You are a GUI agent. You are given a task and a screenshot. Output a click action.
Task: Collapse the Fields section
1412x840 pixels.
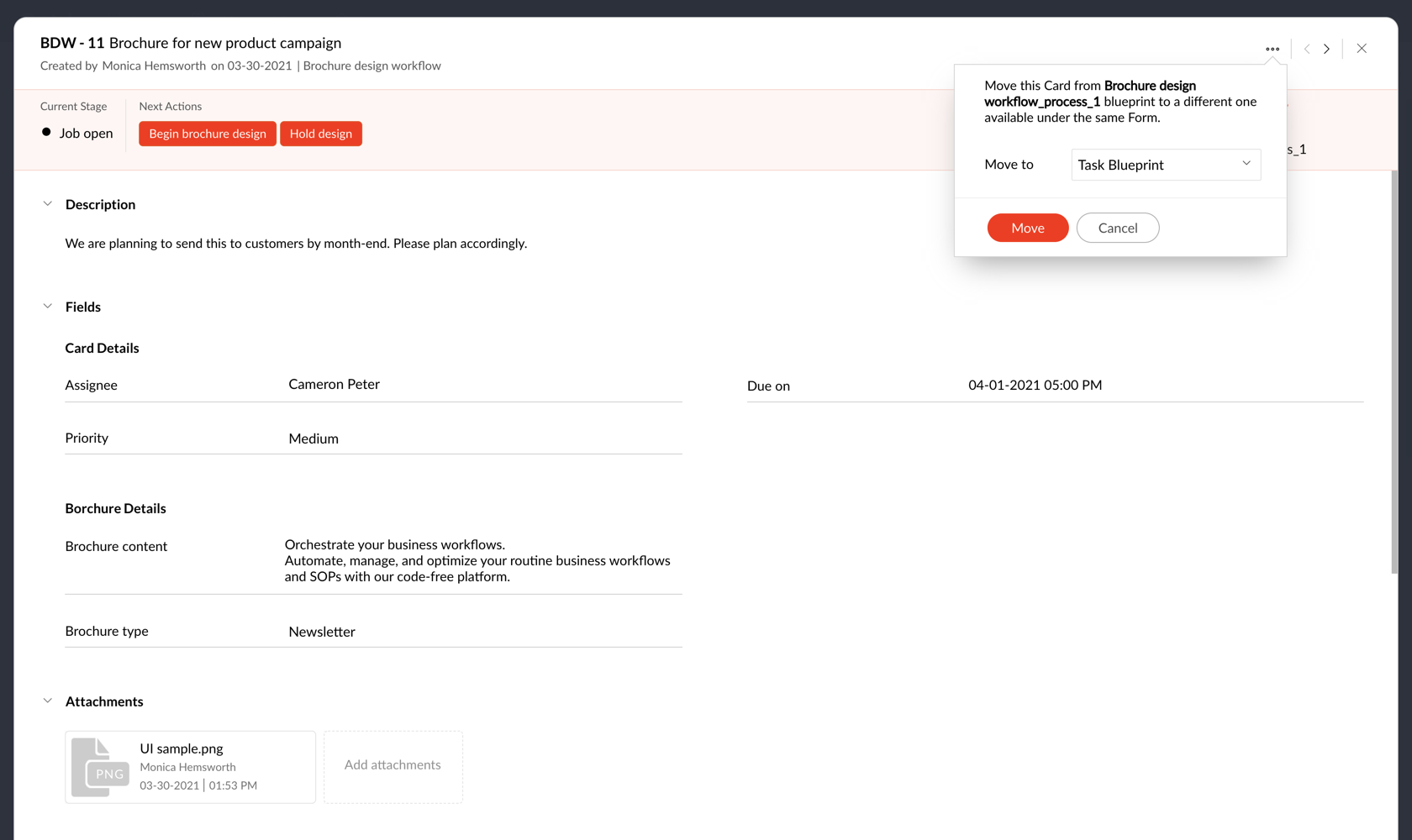tap(48, 307)
